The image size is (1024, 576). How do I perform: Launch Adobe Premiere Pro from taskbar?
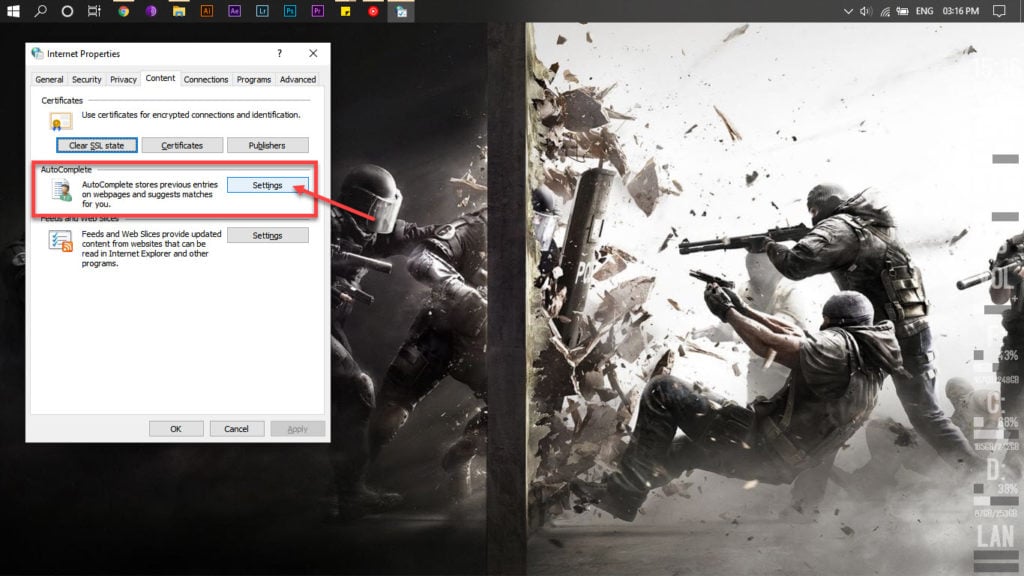pos(317,11)
